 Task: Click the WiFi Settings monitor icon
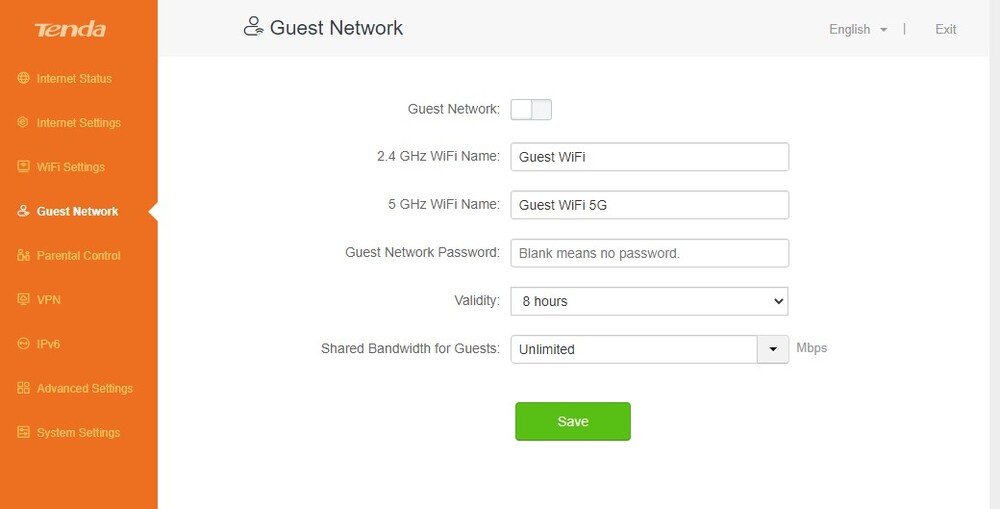coord(24,166)
